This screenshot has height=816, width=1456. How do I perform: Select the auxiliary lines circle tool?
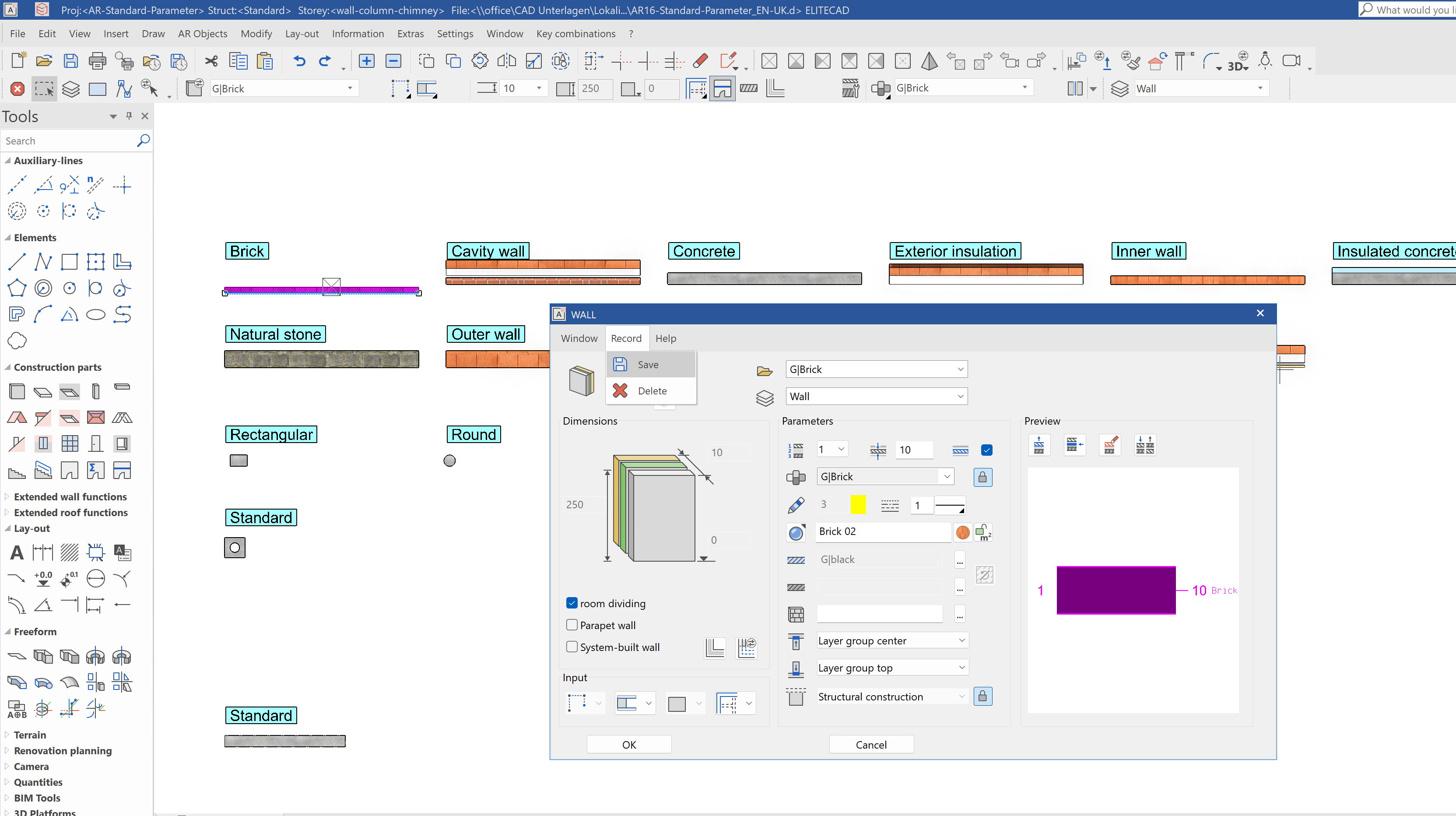[17, 211]
